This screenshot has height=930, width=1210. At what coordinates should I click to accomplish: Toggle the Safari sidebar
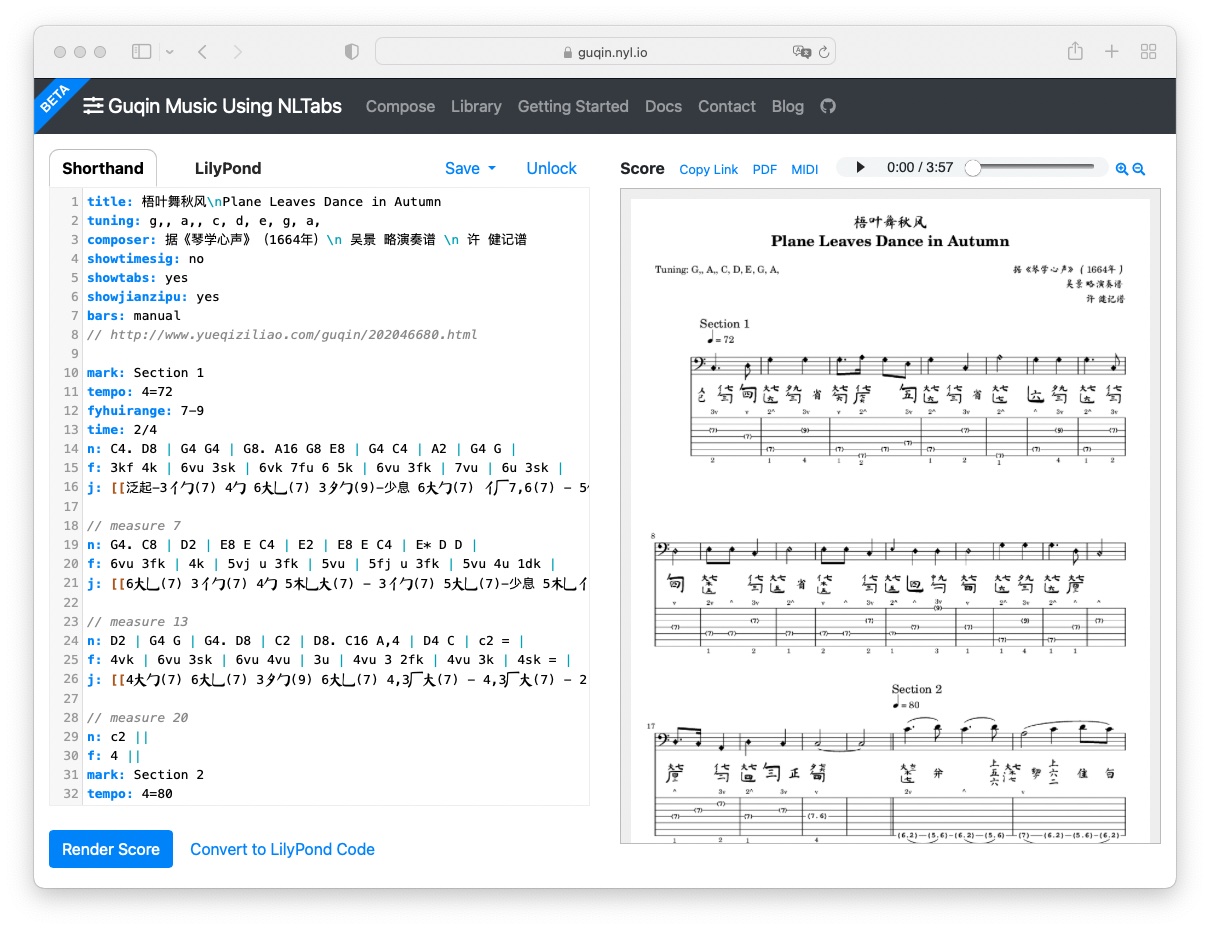[x=142, y=51]
